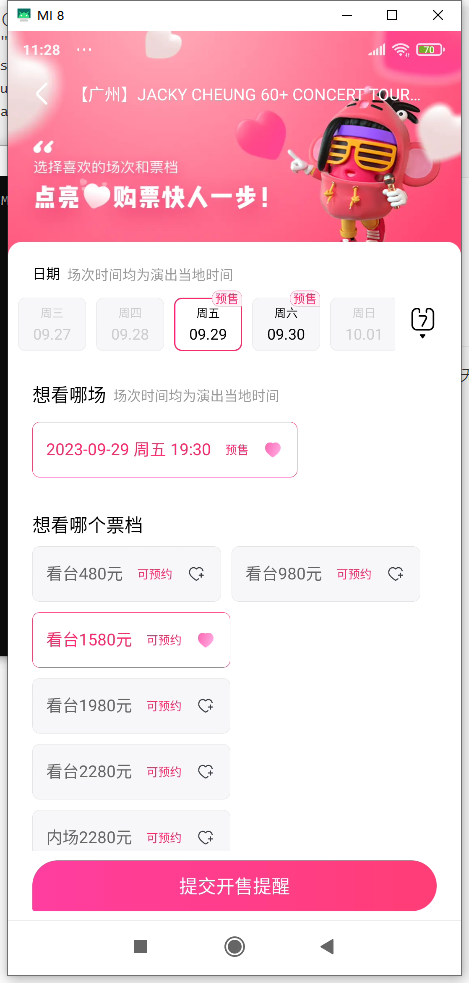Toggle heart on 看台980元 ticket tier
This screenshot has height=983, width=469.
coord(396,574)
